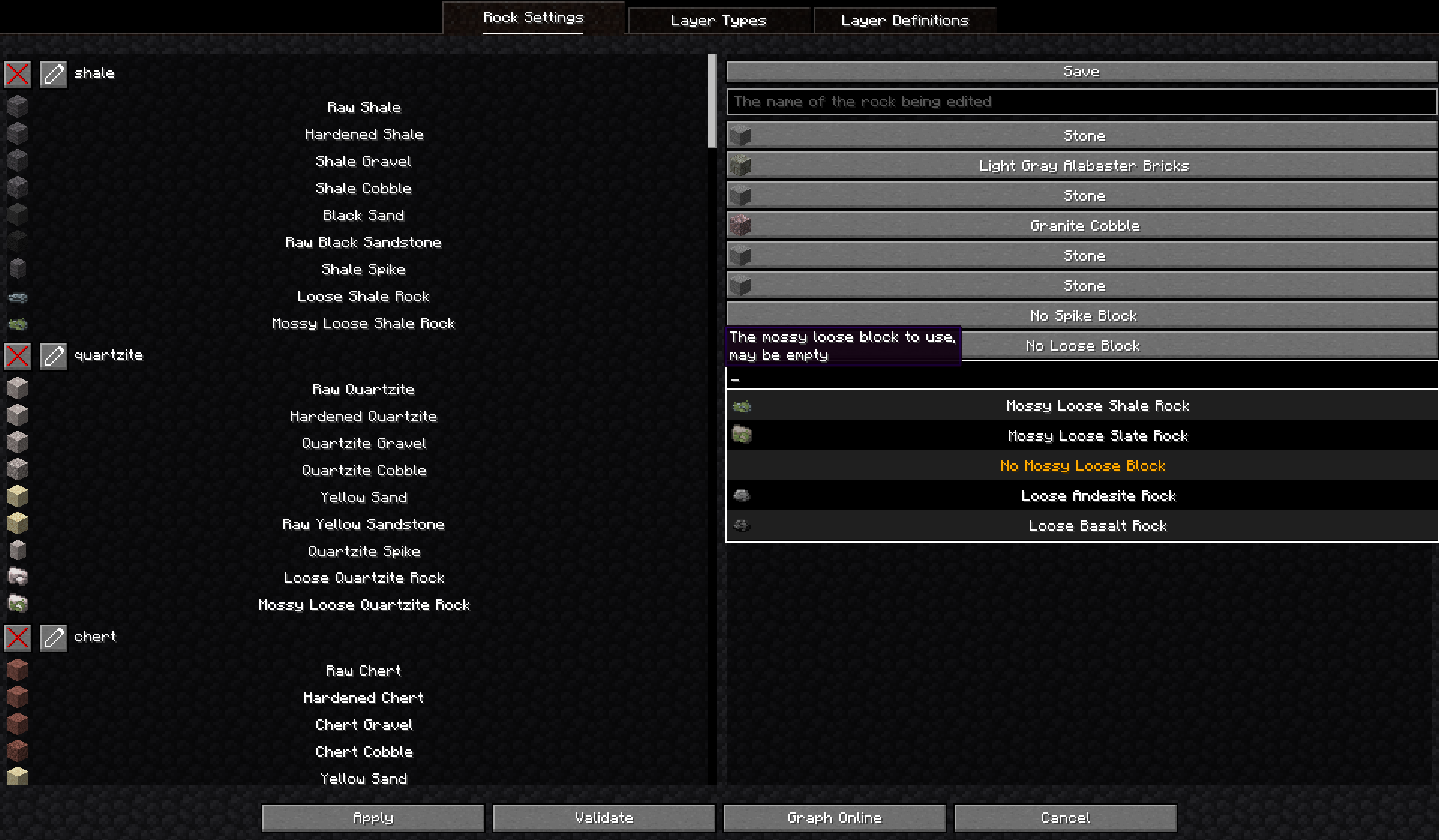
Task: Select the Raw Black Sandstone row
Action: click(x=364, y=242)
